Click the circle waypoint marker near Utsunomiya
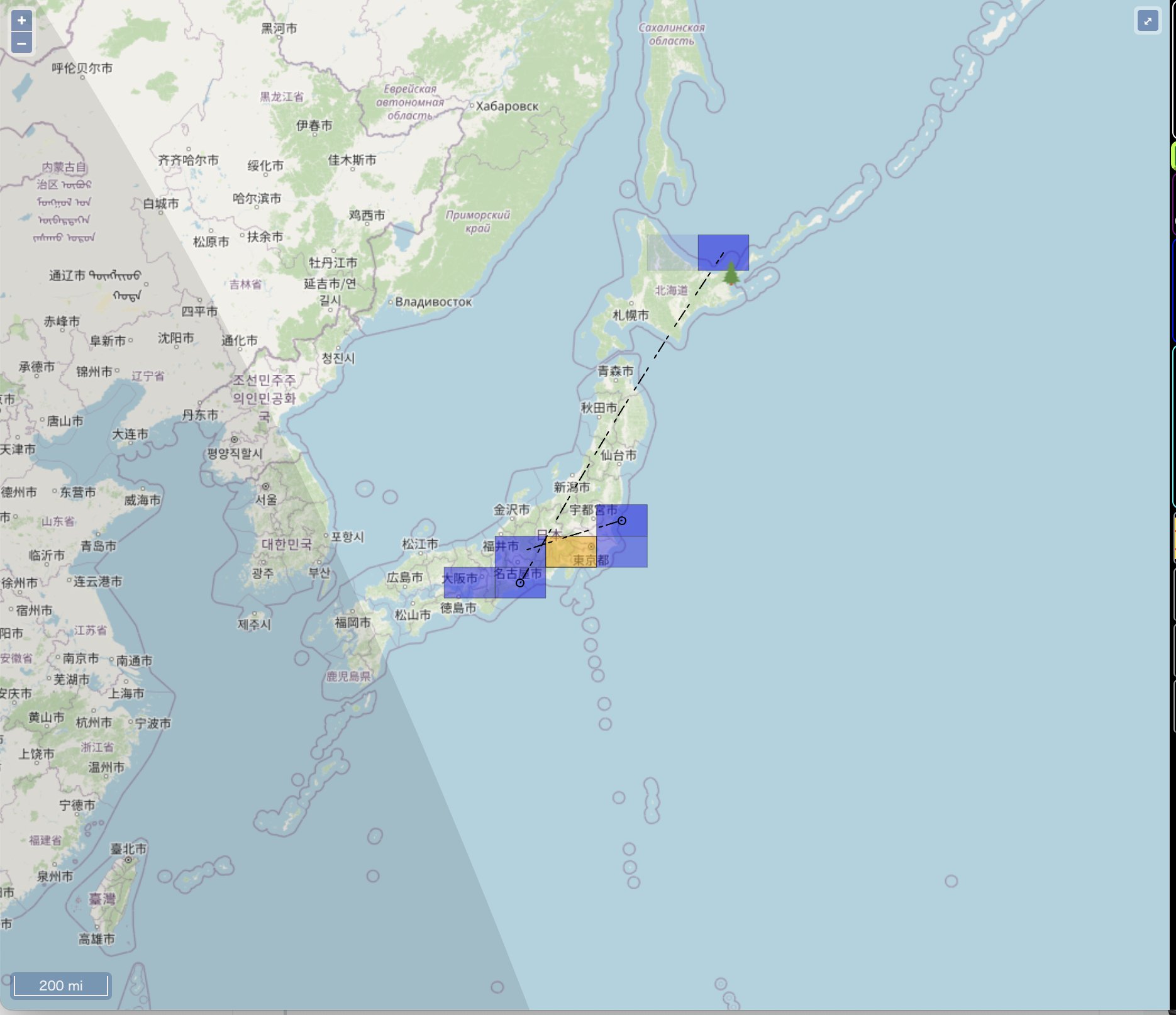 [x=621, y=520]
